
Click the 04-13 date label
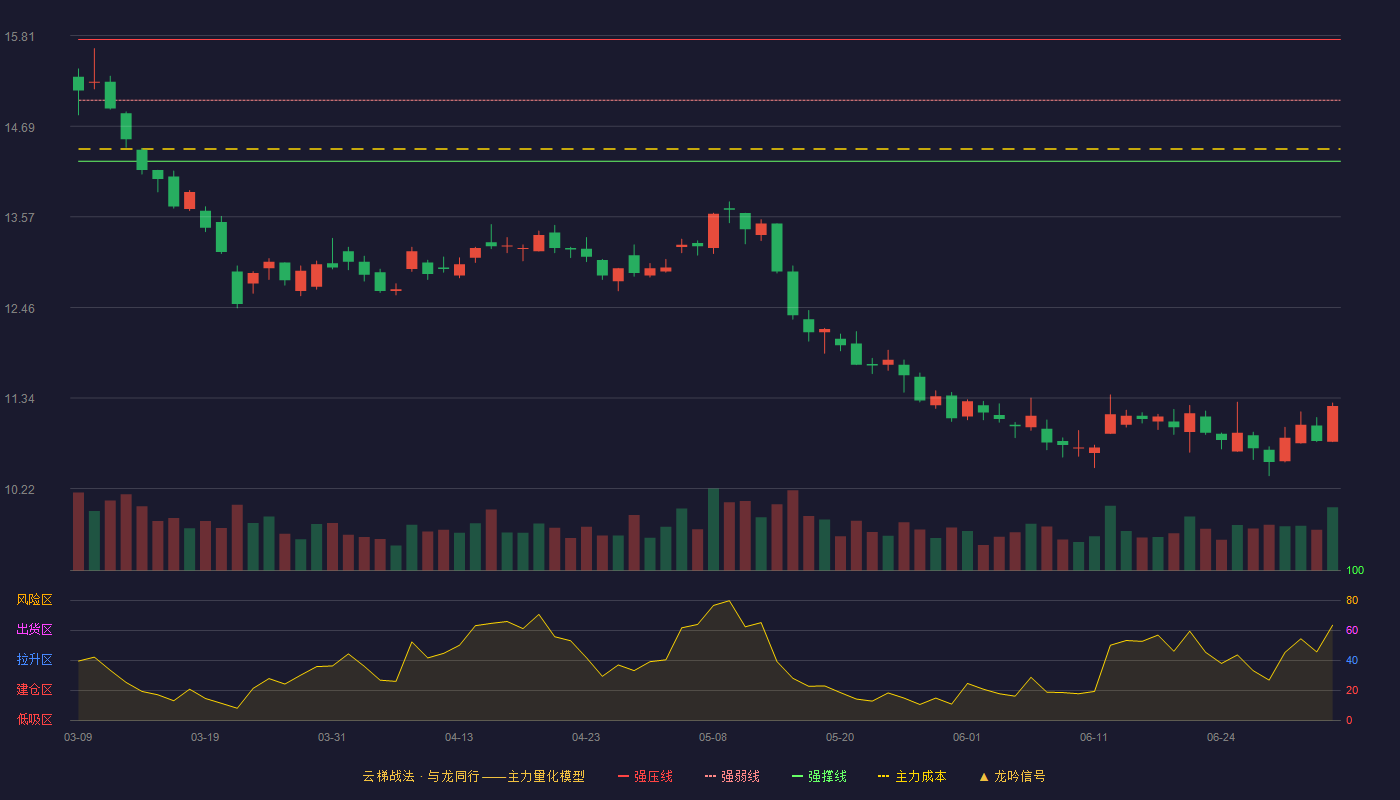(x=459, y=737)
